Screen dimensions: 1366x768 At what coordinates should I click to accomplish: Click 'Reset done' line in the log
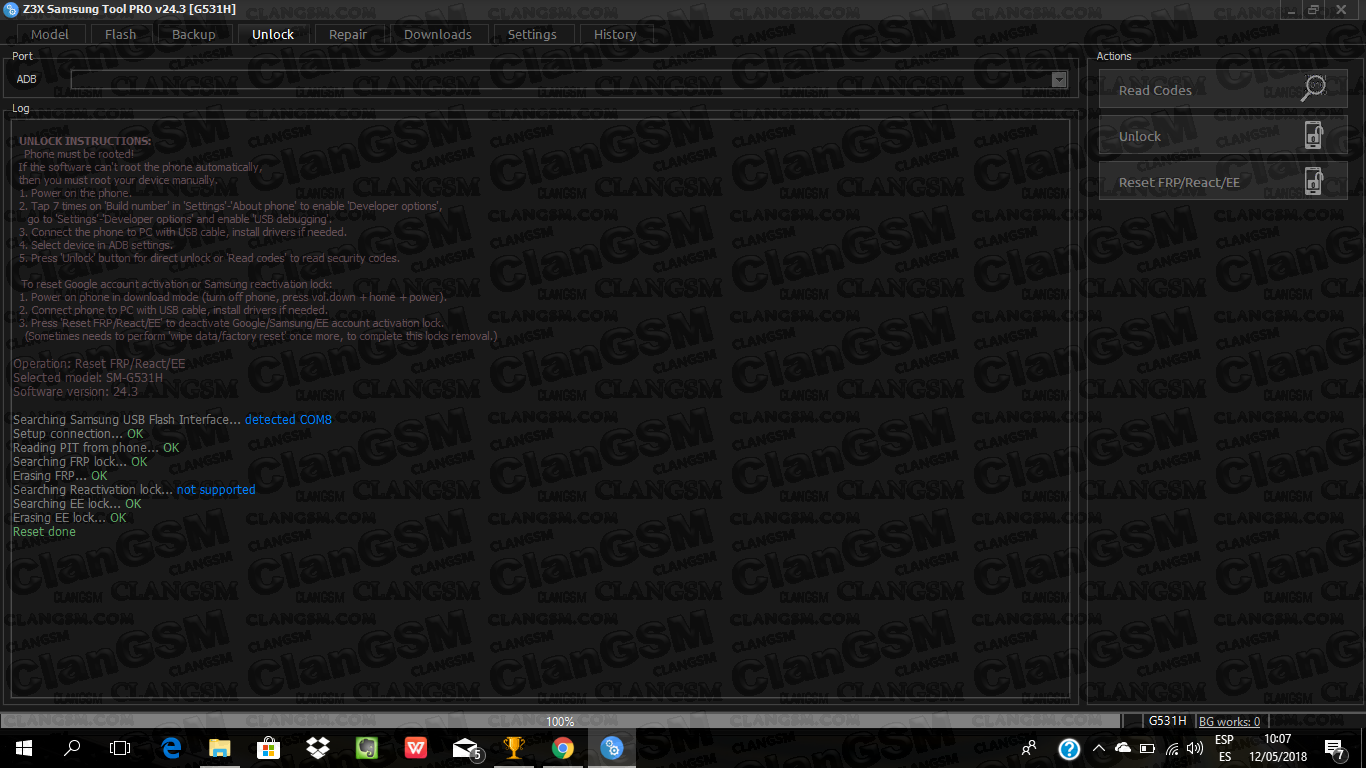pyautogui.click(x=44, y=532)
